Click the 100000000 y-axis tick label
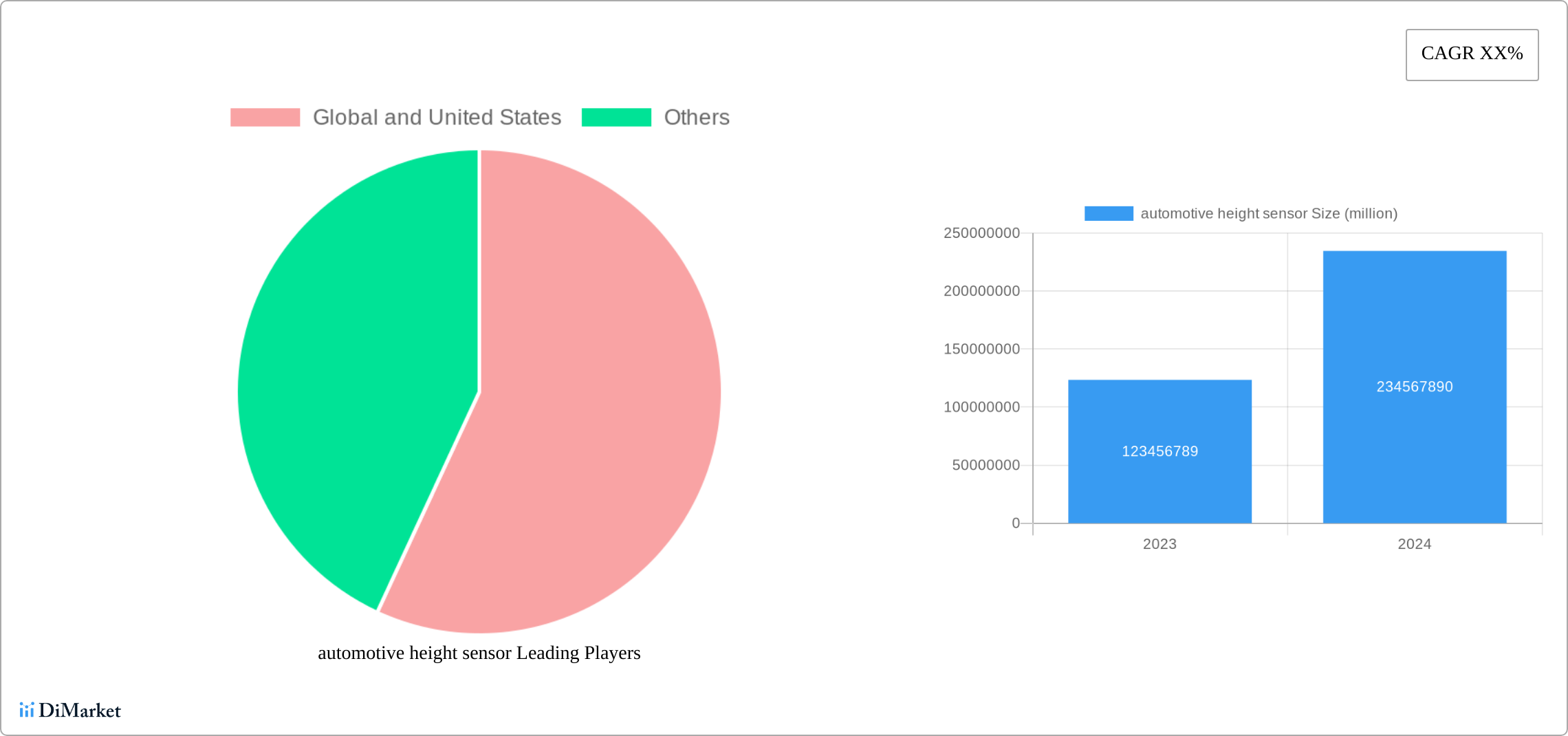 tap(981, 407)
